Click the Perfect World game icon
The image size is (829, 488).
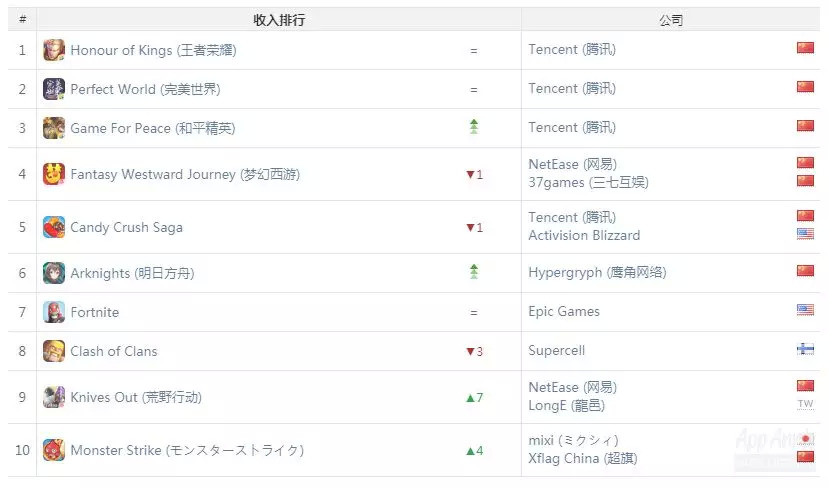54,89
